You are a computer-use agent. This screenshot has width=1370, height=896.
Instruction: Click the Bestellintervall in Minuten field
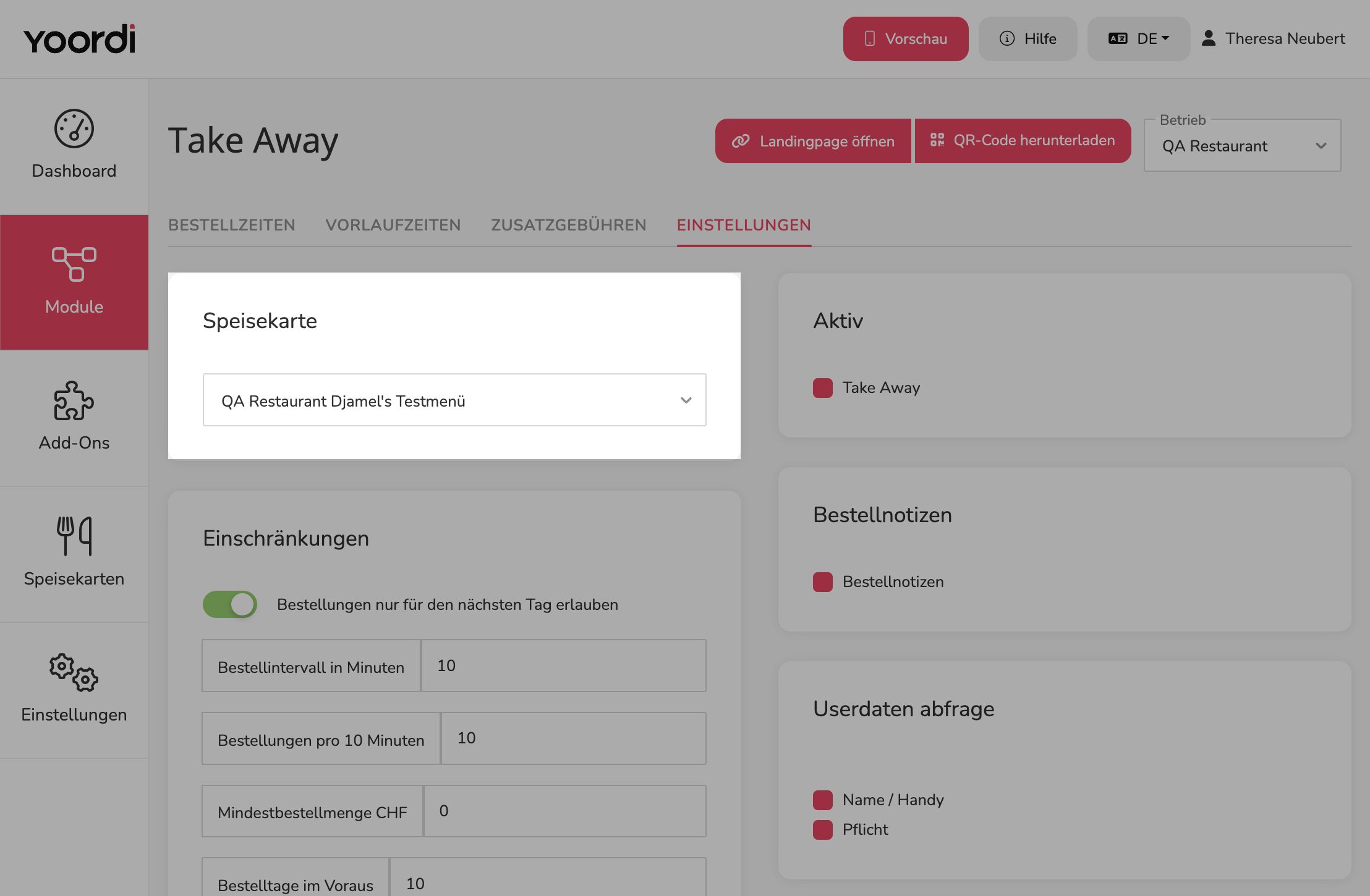(564, 666)
